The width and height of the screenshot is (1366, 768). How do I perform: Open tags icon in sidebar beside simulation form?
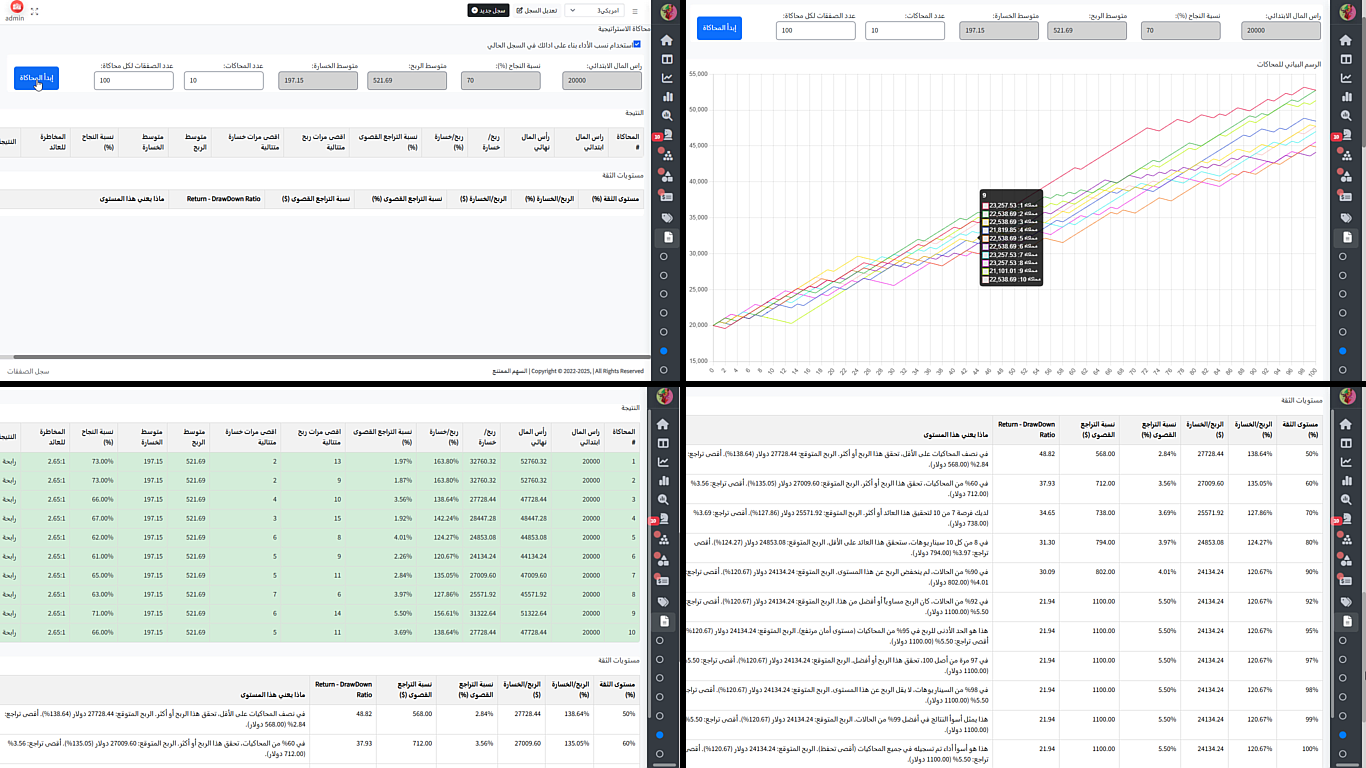point(667,218)
